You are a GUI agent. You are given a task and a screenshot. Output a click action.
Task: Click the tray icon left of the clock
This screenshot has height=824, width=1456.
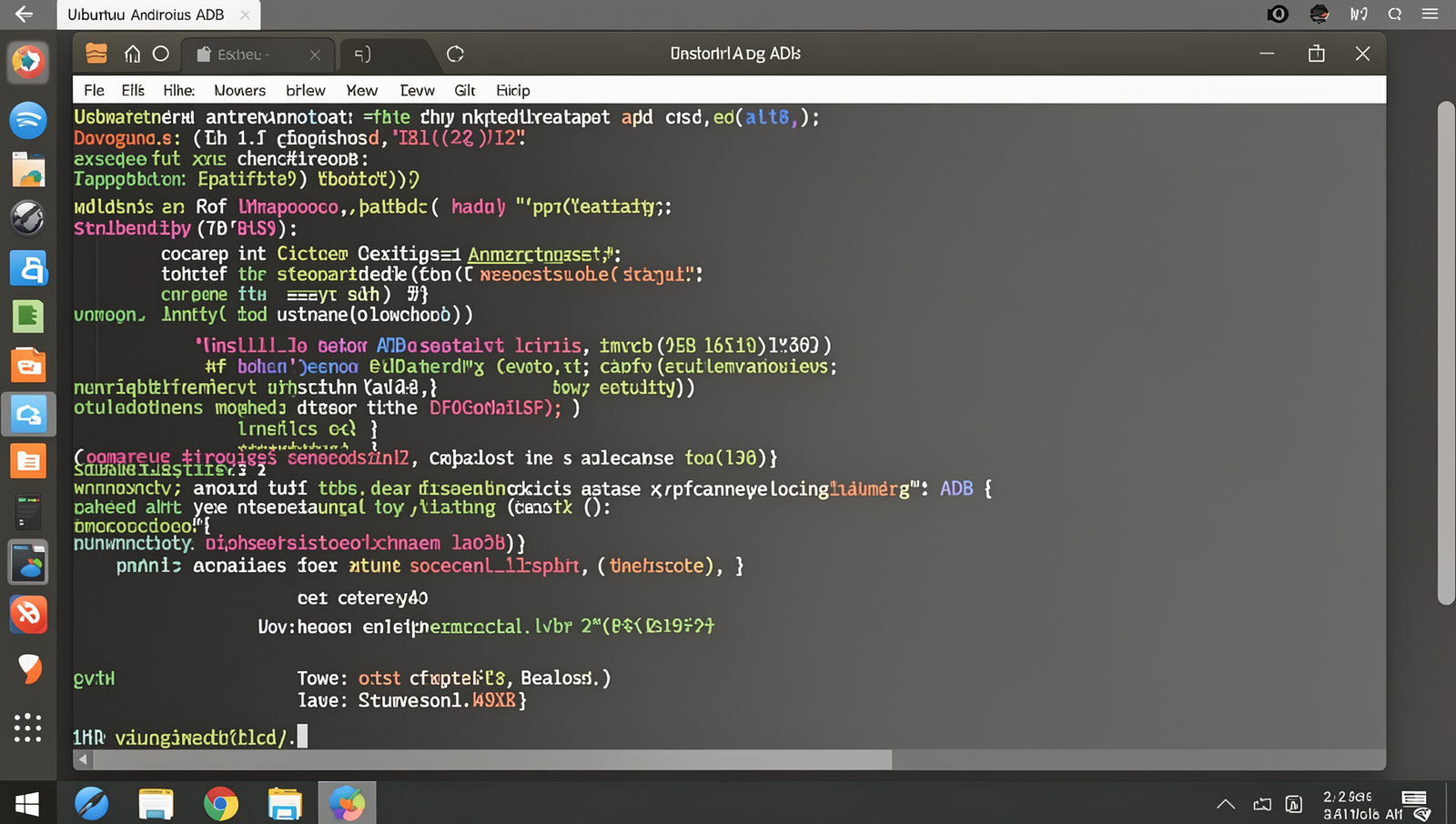tap(1293, 804)
